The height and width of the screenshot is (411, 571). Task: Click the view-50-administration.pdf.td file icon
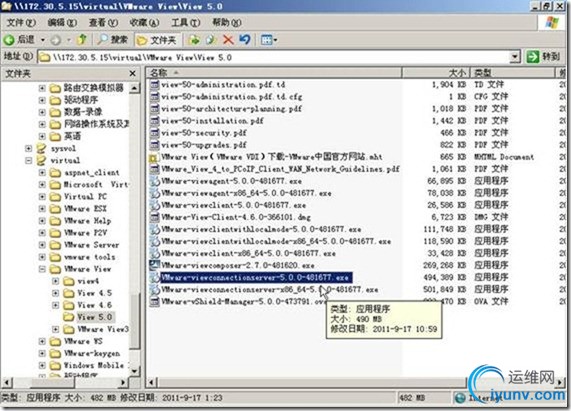click(155, 84)
